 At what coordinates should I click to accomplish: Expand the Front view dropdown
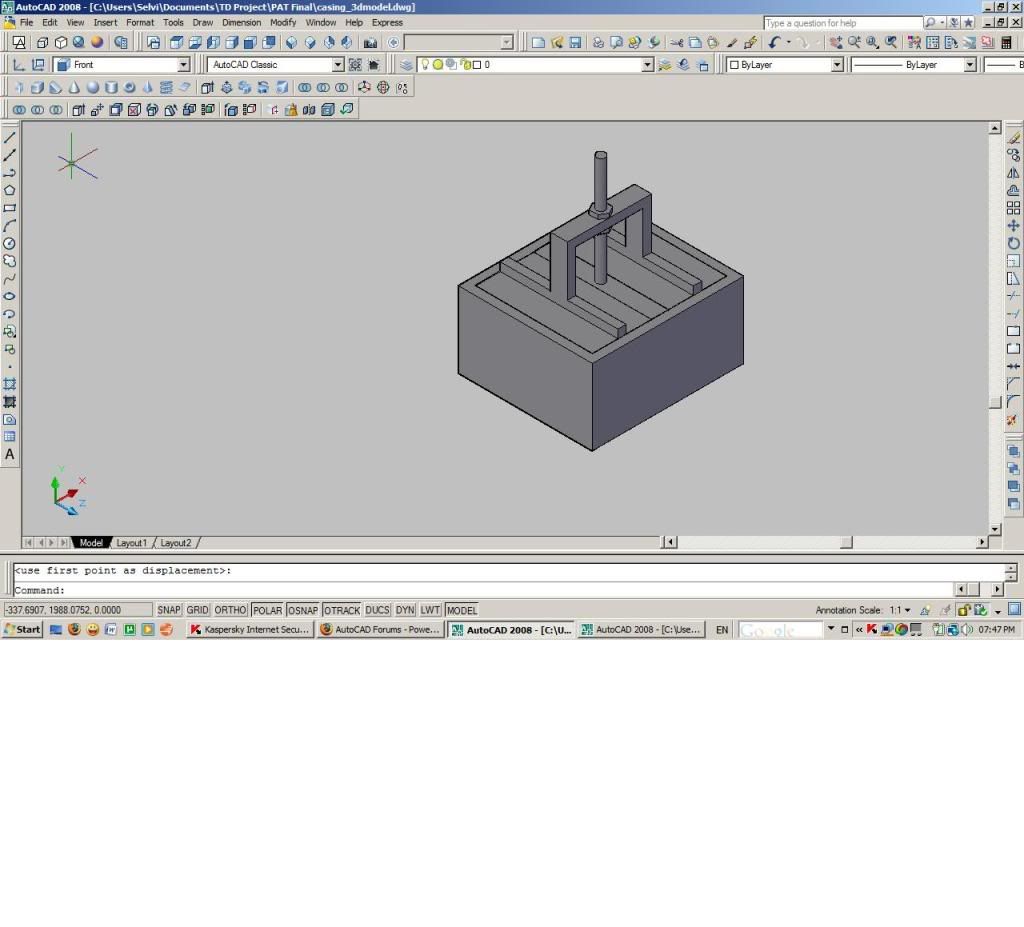click(183, 65)
